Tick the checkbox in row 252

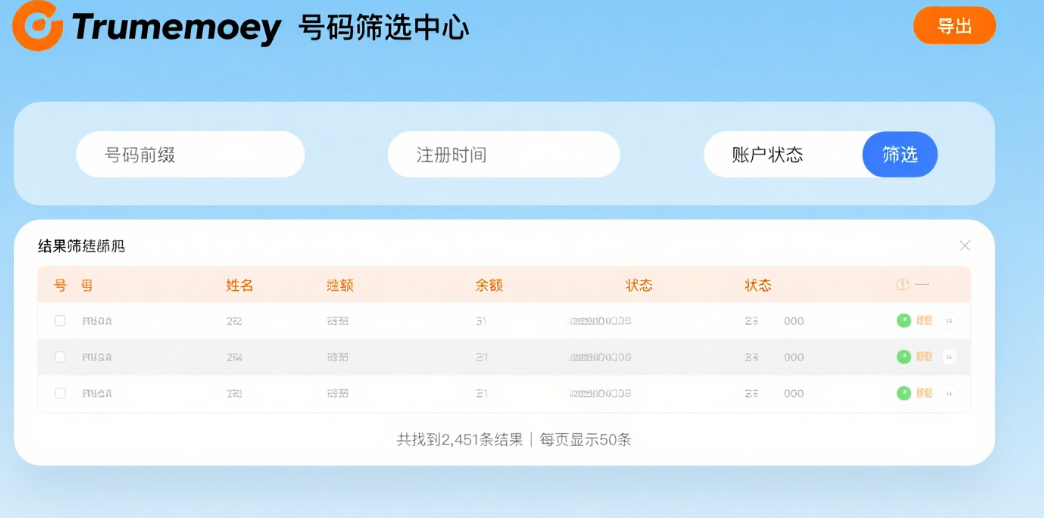(60, 321)
